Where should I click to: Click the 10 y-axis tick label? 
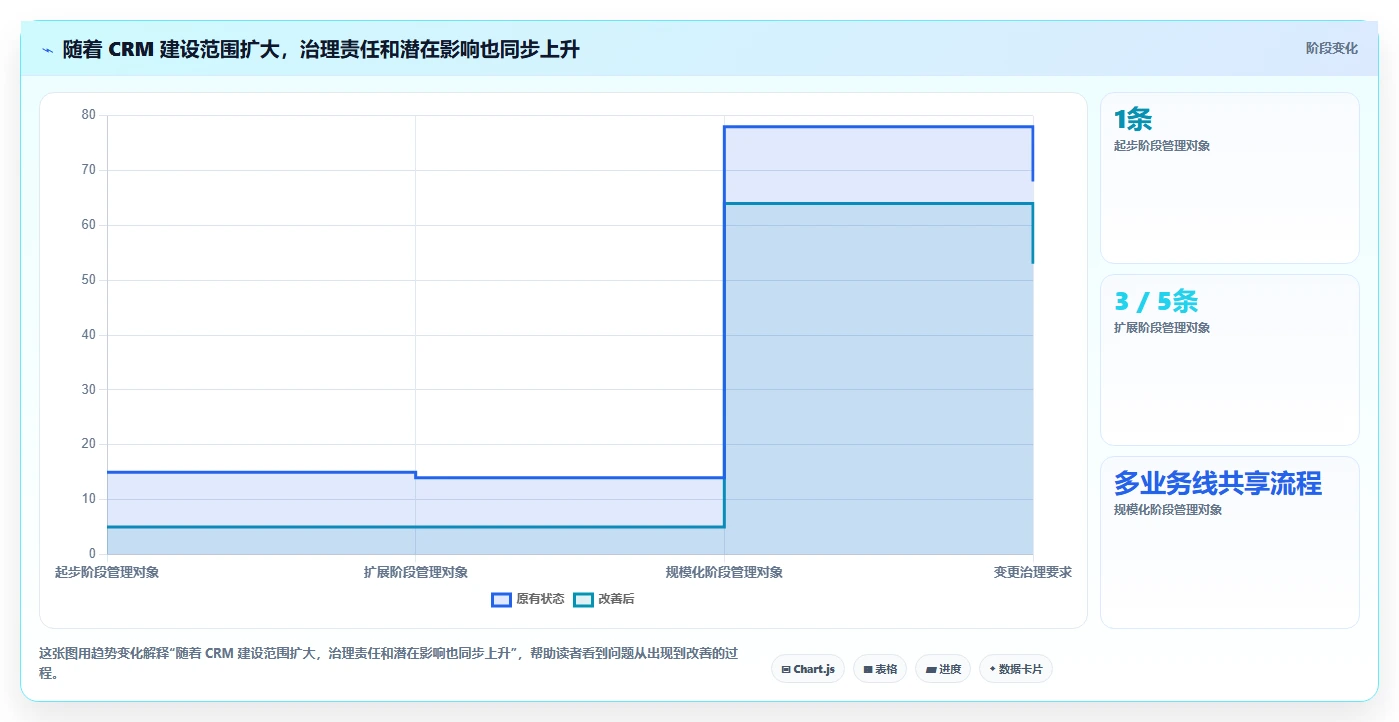pyautogui.click(x=89, y=499)
